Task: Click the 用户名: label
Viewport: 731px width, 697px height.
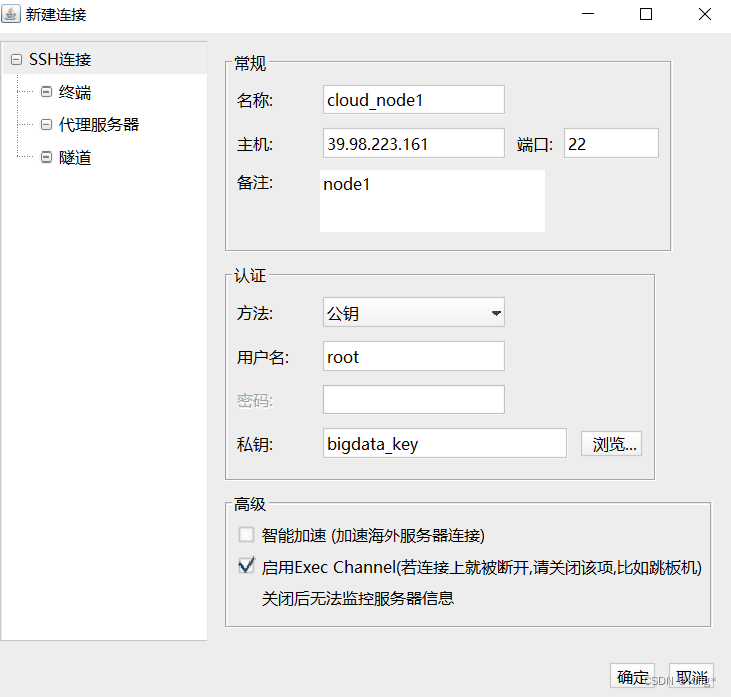Action: point(263,357)
